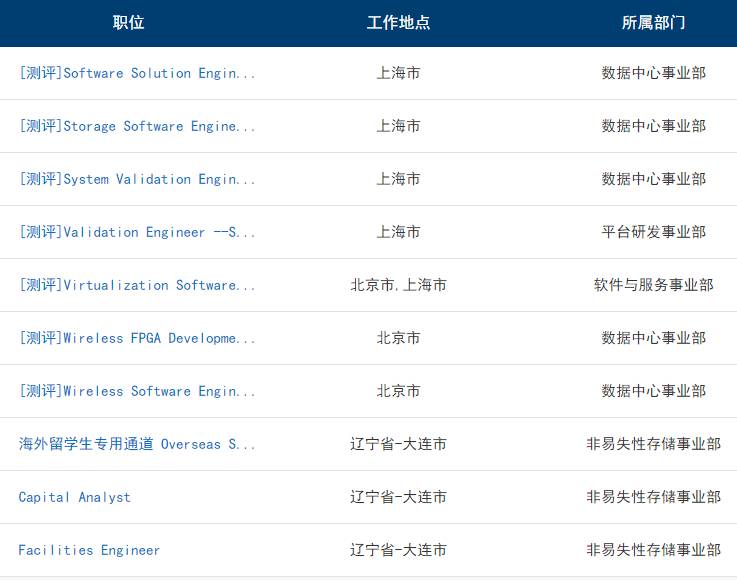Select 辽宁省-大连市 in Overseas row
737x580 pixels.
click(x=398, y=444)
